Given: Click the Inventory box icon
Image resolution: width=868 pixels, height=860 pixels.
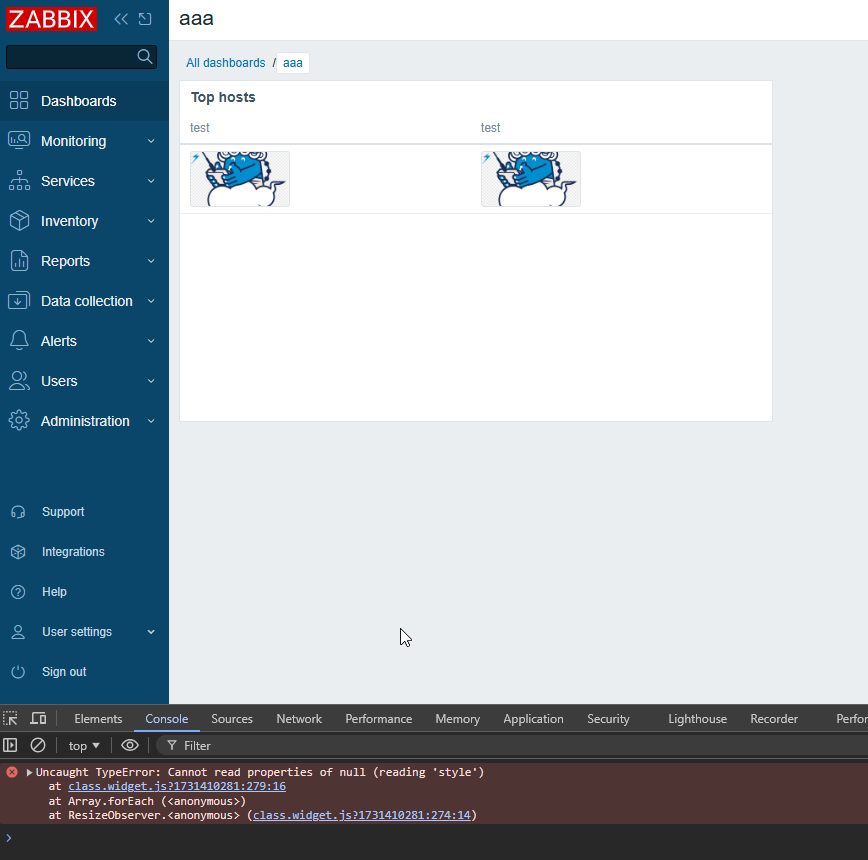Looking at the screenshot, I should click(x=19, y=221).
